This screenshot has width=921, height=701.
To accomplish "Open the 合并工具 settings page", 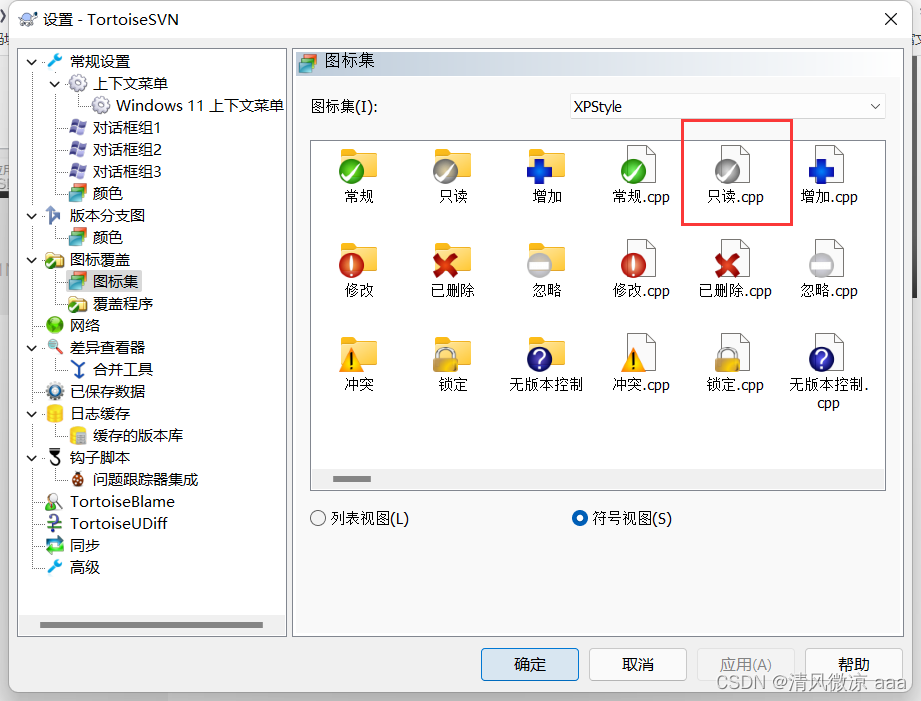I will click(x=123, y=370).
